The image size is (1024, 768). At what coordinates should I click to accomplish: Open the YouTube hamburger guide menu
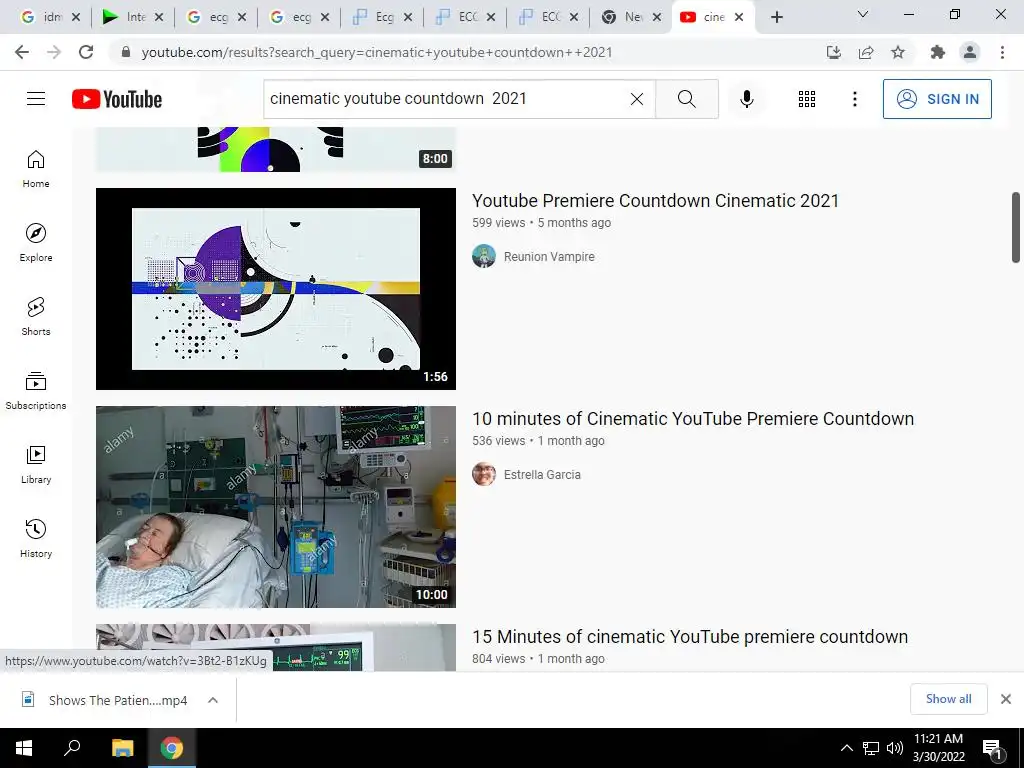[36, 99]
